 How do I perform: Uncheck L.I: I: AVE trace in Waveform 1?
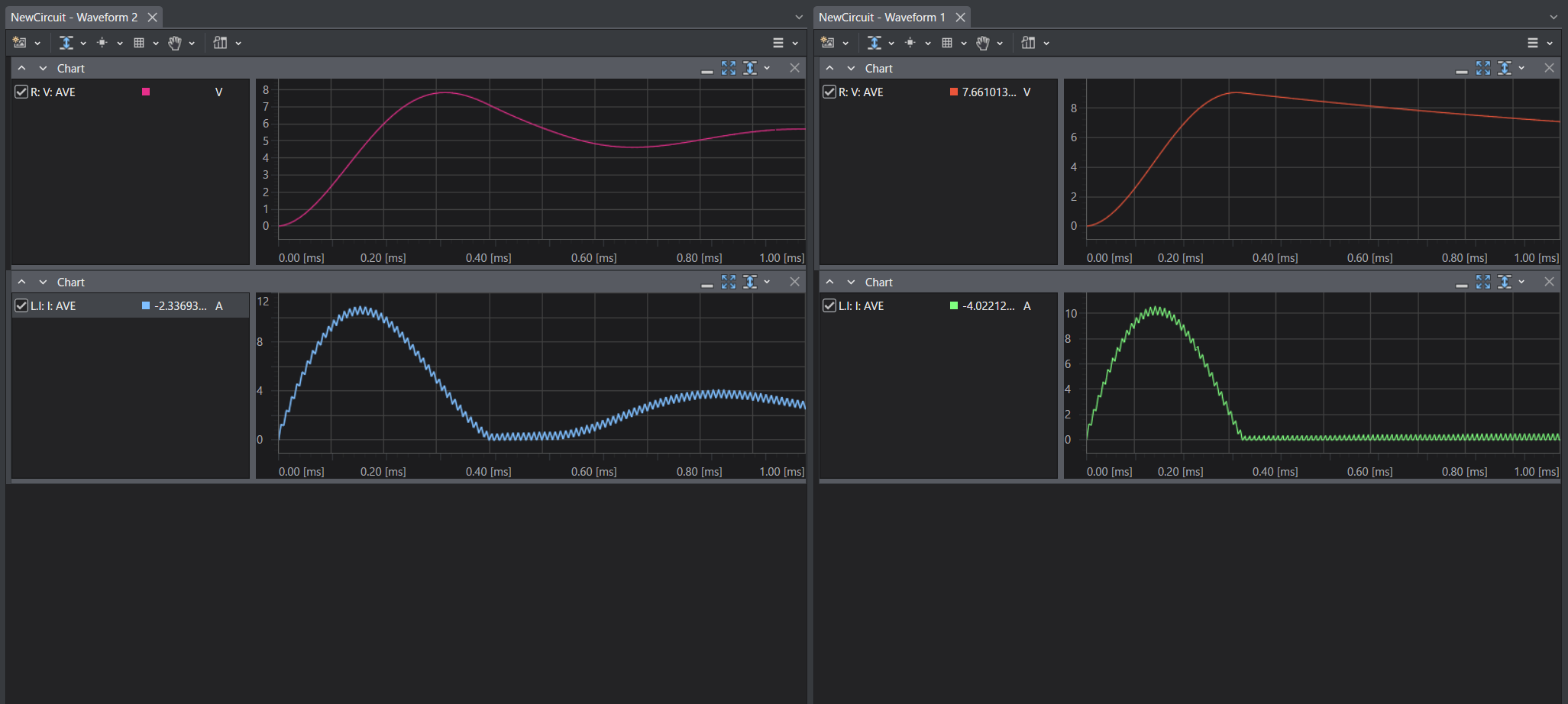pyautogui.click(x=829, y=305)
